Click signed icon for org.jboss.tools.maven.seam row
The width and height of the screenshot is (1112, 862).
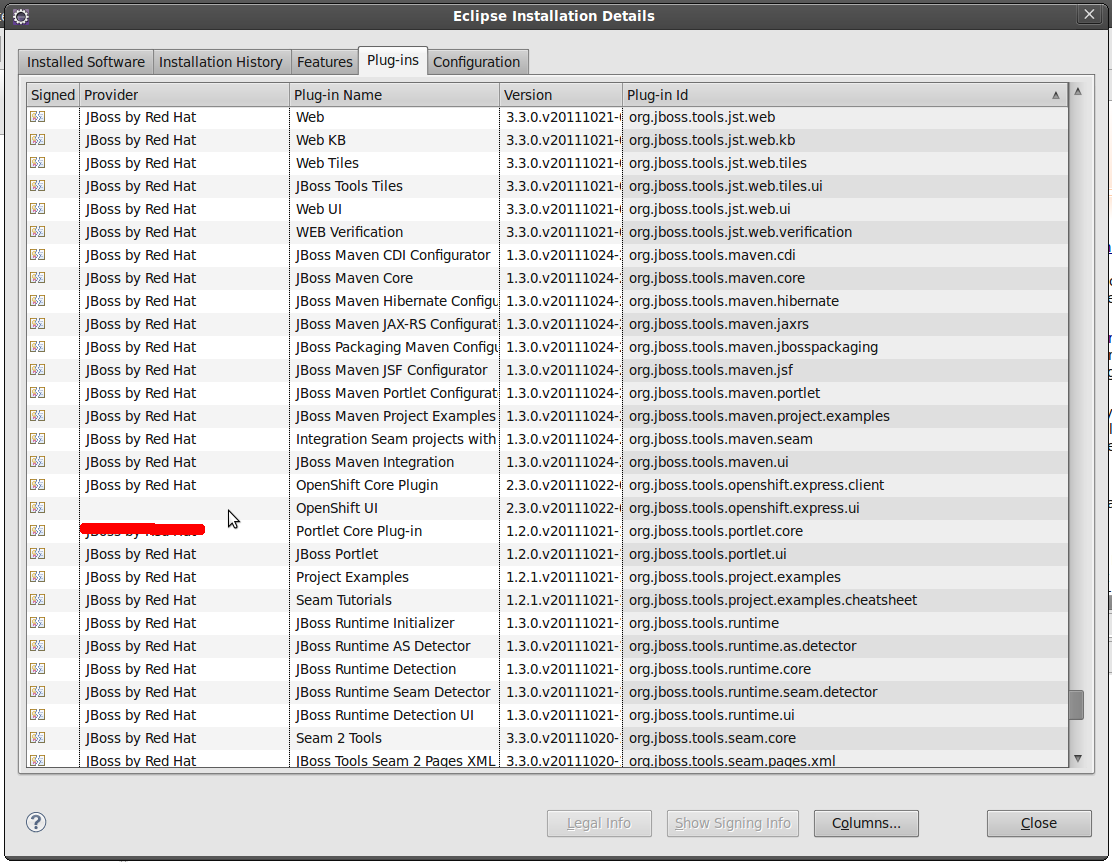38,438
